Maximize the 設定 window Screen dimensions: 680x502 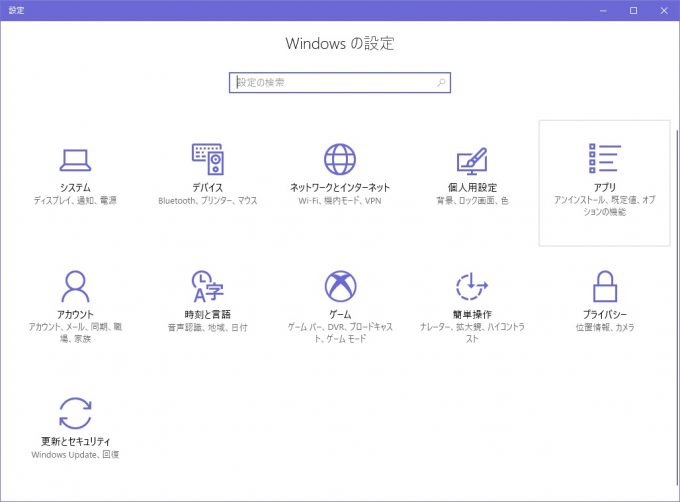(x=634, y=10)
